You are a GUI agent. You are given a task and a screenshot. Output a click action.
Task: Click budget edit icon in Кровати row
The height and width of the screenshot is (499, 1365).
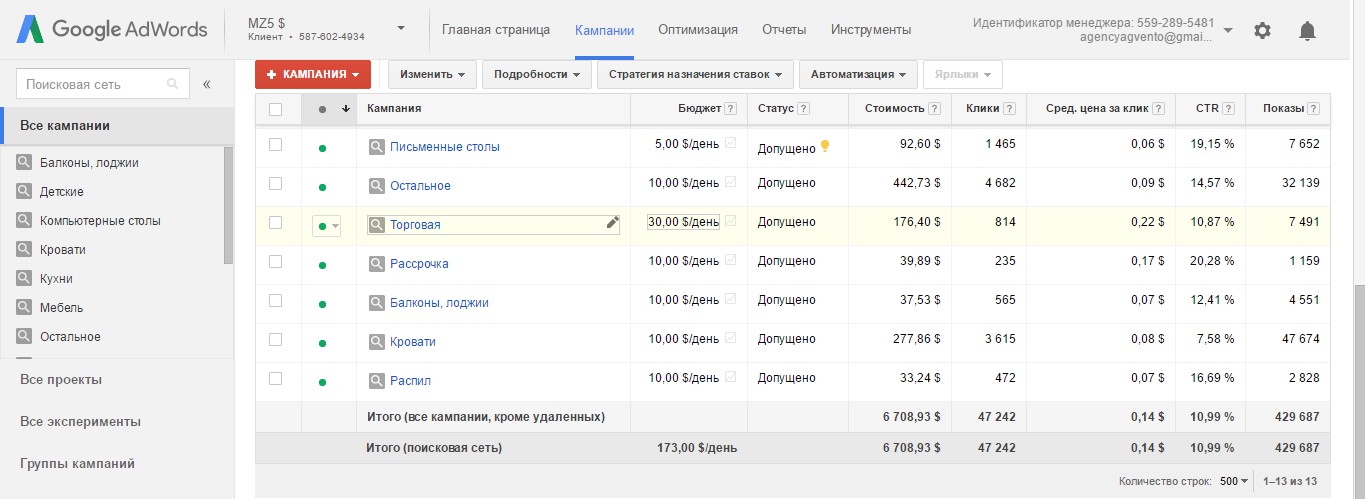coord(730,338)
